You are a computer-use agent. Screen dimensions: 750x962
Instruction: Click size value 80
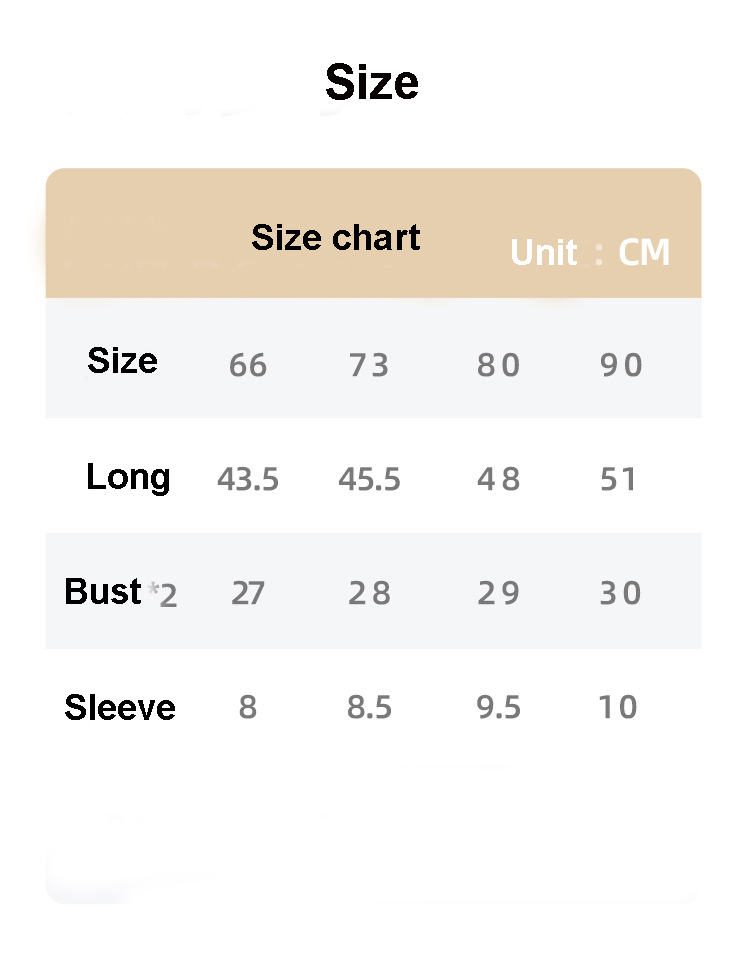[498, 365]
